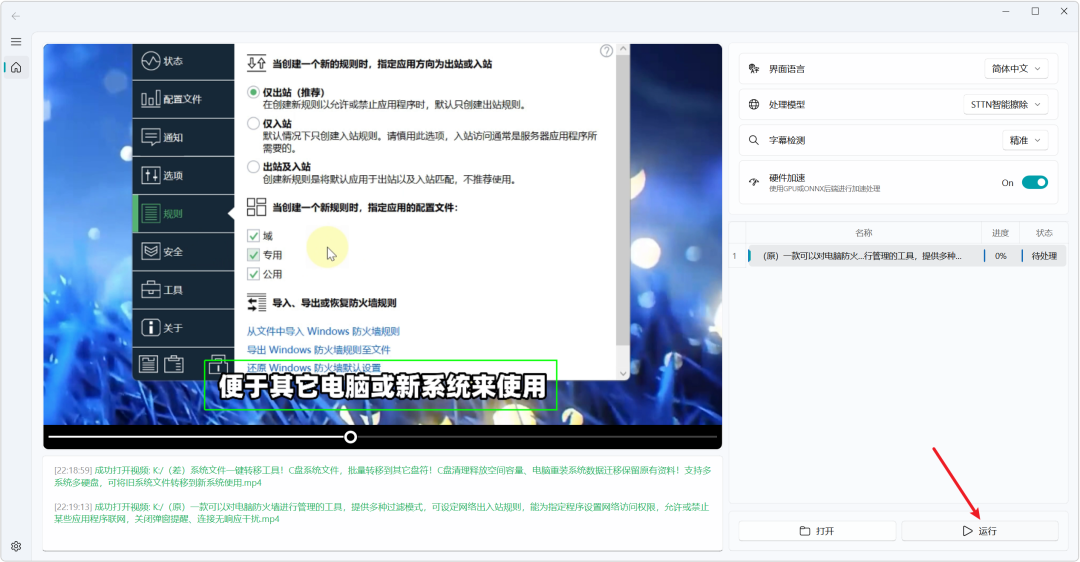
Task: Open settings gear in left sidebar
Action: 16,546
